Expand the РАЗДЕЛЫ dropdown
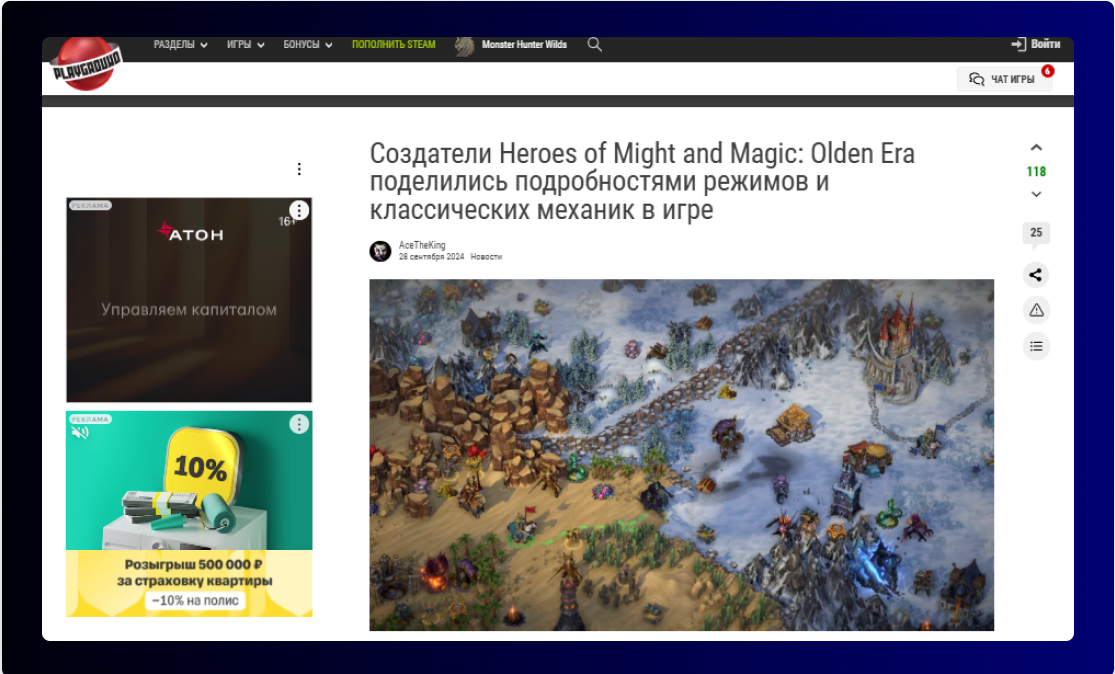1115x674 pixels. pos(178,44)
